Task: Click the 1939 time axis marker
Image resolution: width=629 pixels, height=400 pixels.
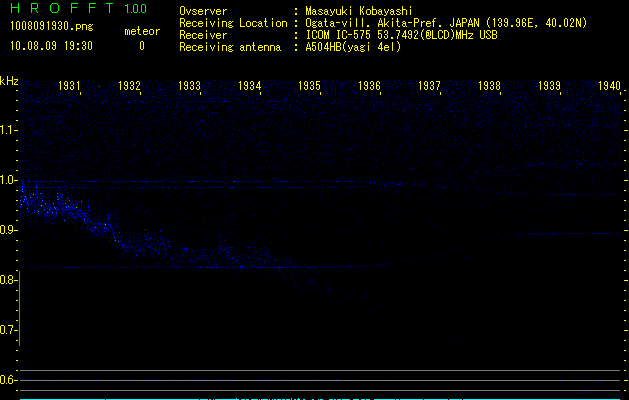Action: click(x=549, y=86)
